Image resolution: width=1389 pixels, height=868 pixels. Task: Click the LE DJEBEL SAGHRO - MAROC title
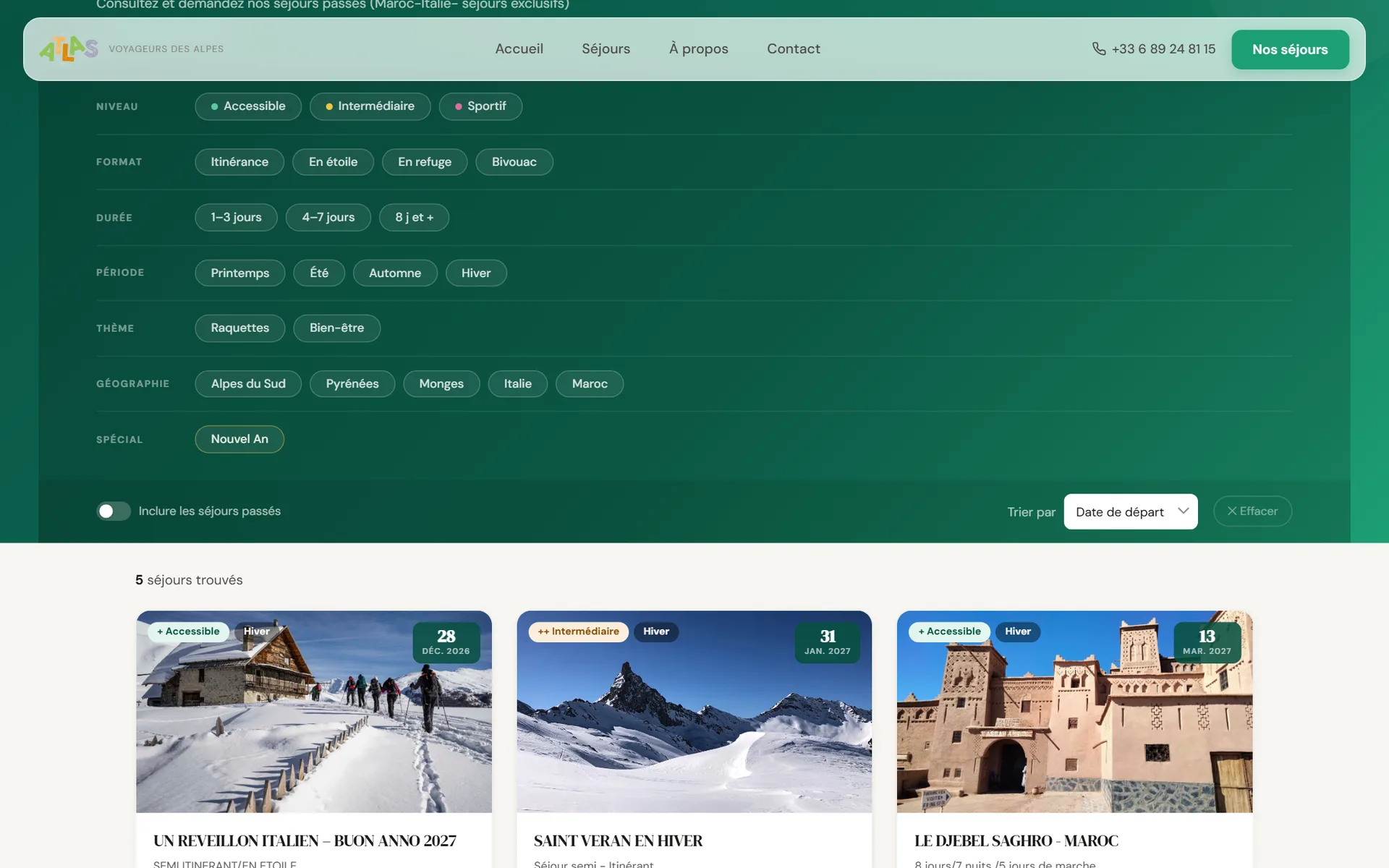(x=1016, y=841)
